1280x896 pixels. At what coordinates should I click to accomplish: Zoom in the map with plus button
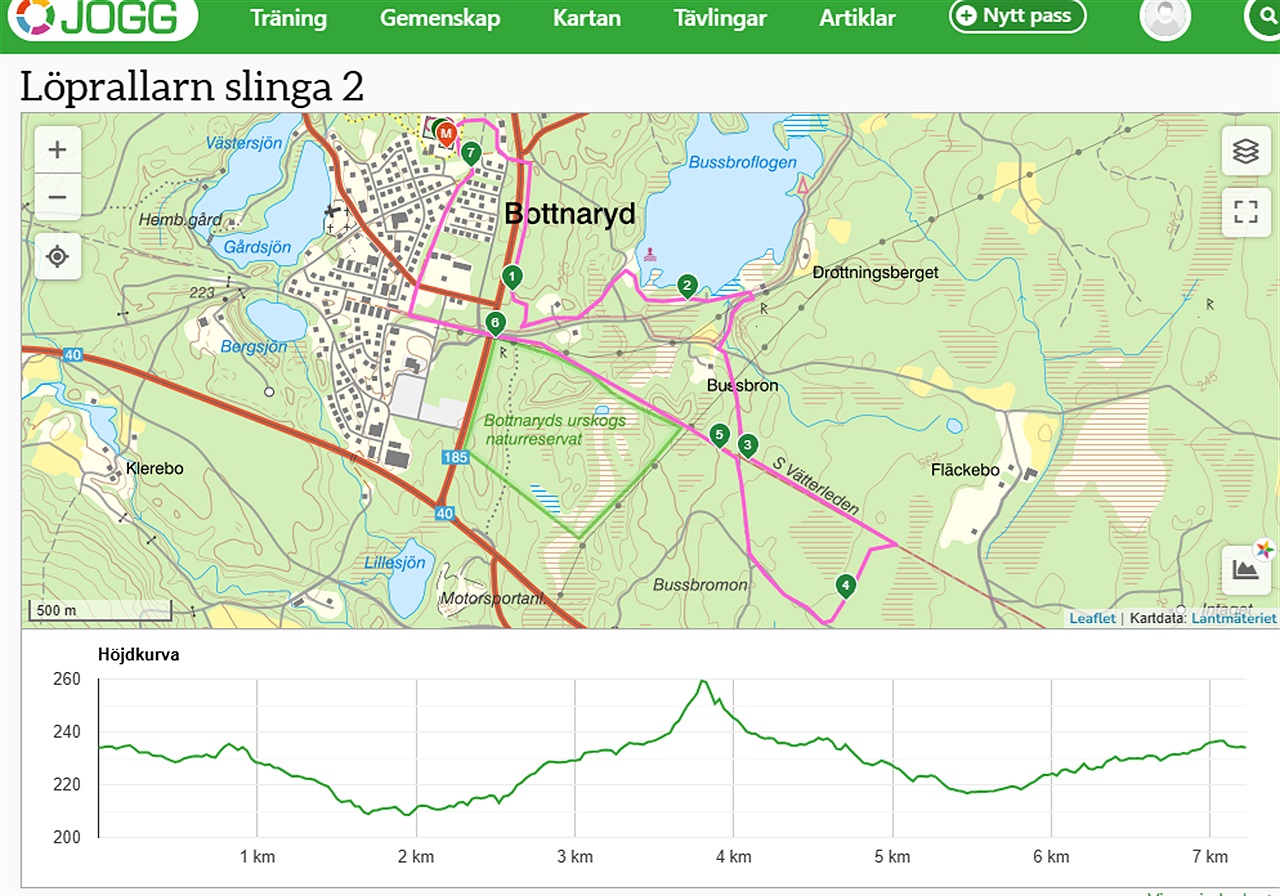coord(58,150)
